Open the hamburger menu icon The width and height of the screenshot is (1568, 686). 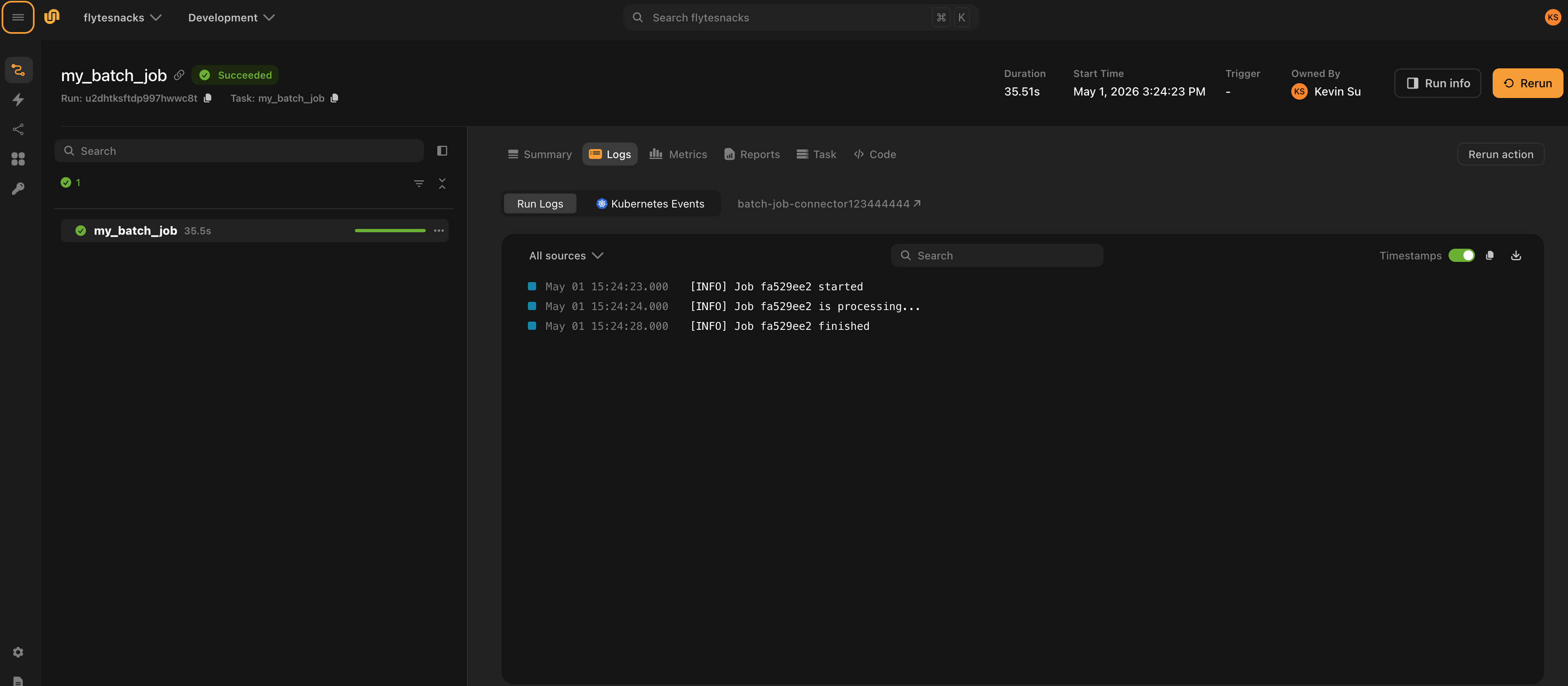[x=18, y=18]
